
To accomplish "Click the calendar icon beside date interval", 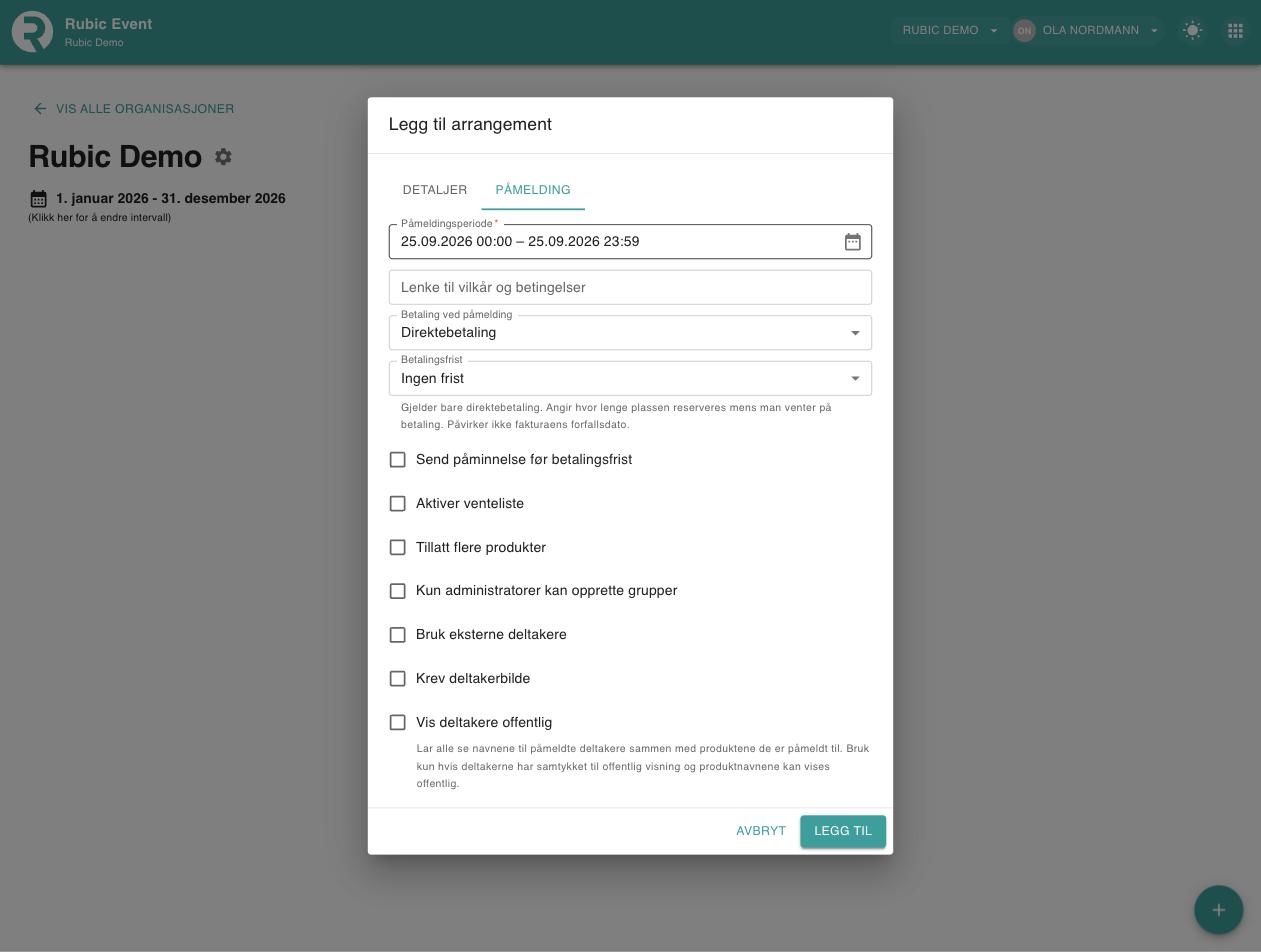I will point(38,199).
